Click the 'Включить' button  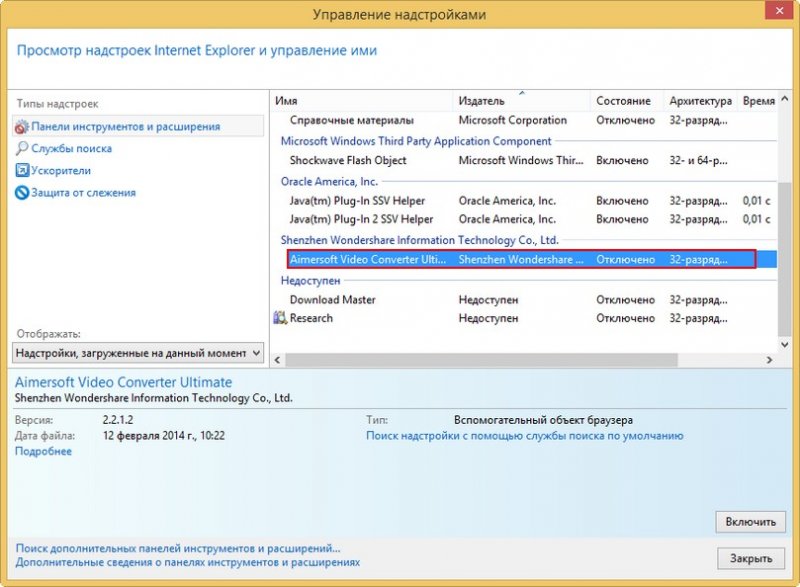[x=750, y=522]
